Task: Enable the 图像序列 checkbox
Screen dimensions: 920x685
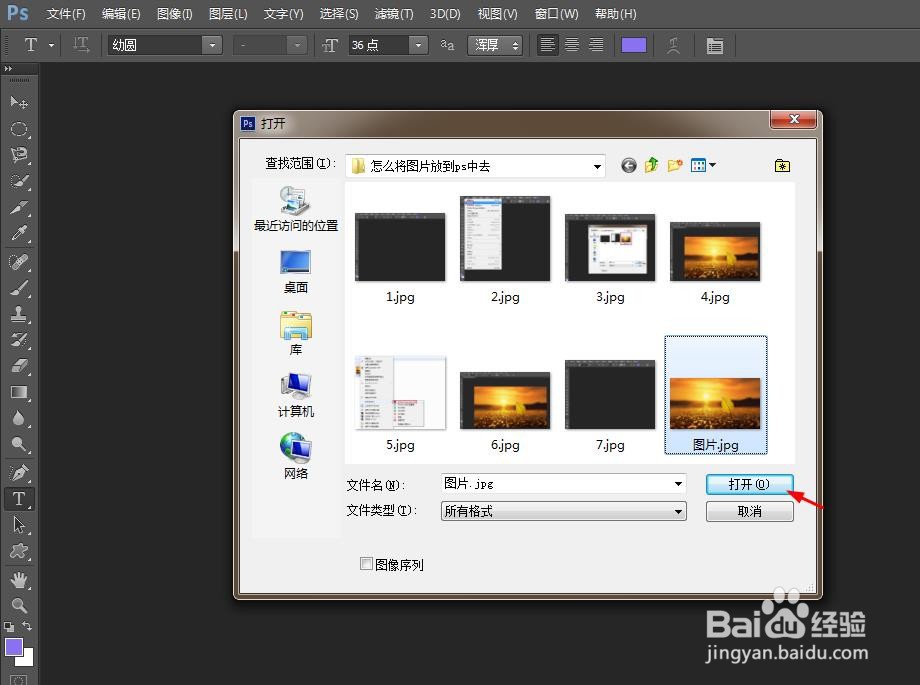Action: coord(366,563)
